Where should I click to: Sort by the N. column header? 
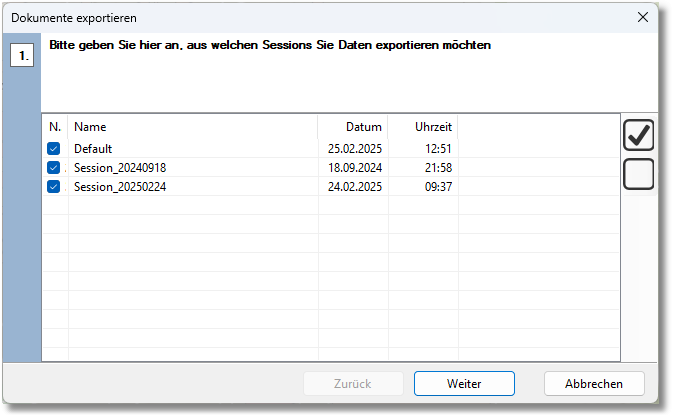[55, 127]
